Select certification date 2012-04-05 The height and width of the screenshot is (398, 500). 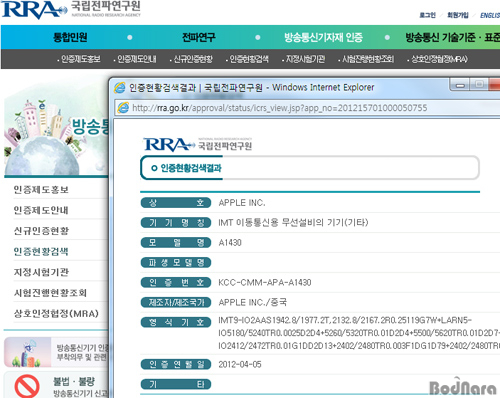pos(240,364)
